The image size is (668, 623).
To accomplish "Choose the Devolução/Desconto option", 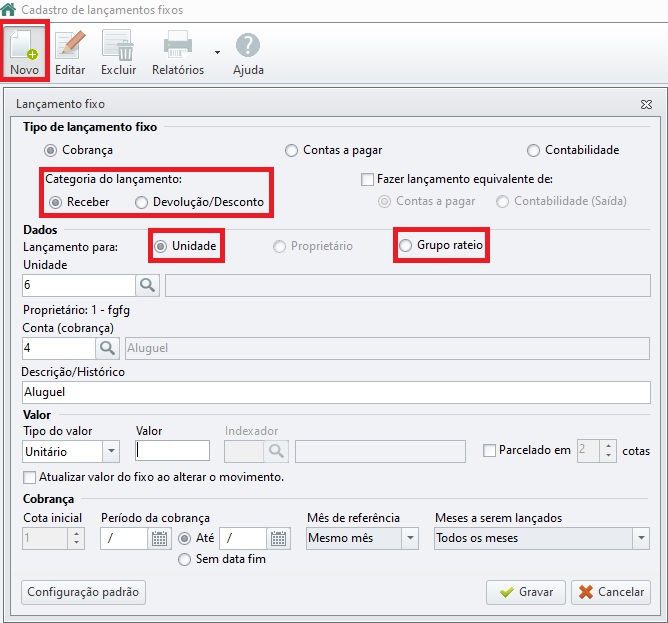I will tap(141, 202).
